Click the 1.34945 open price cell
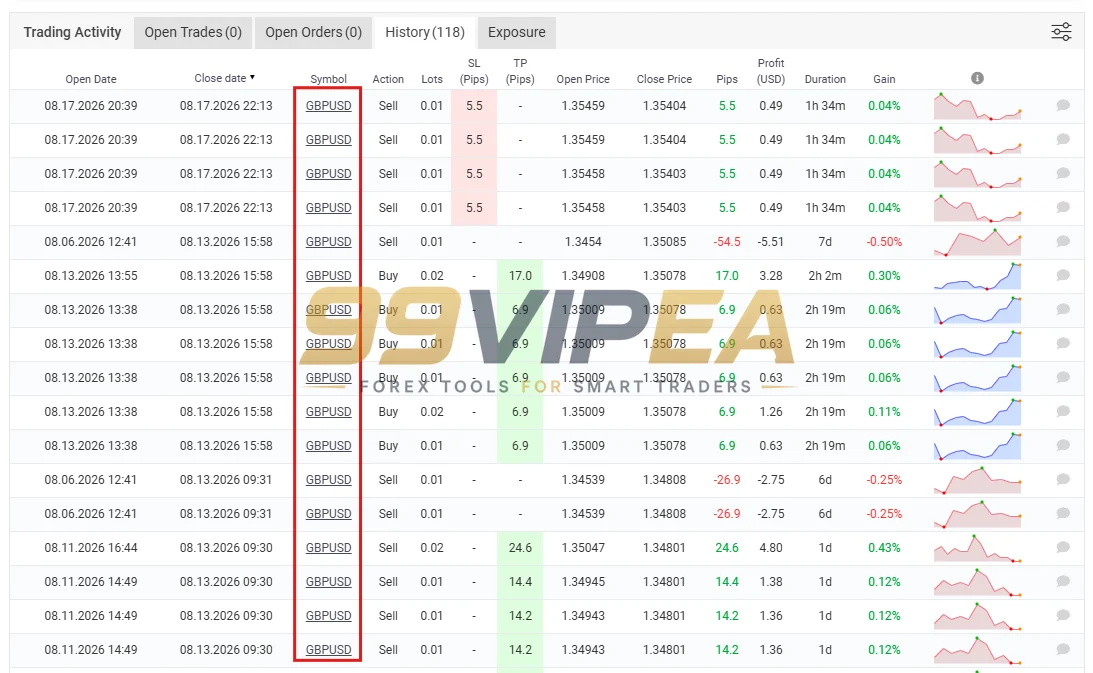The width and height of the screenshot is (1093, 673). coord(583,582)
